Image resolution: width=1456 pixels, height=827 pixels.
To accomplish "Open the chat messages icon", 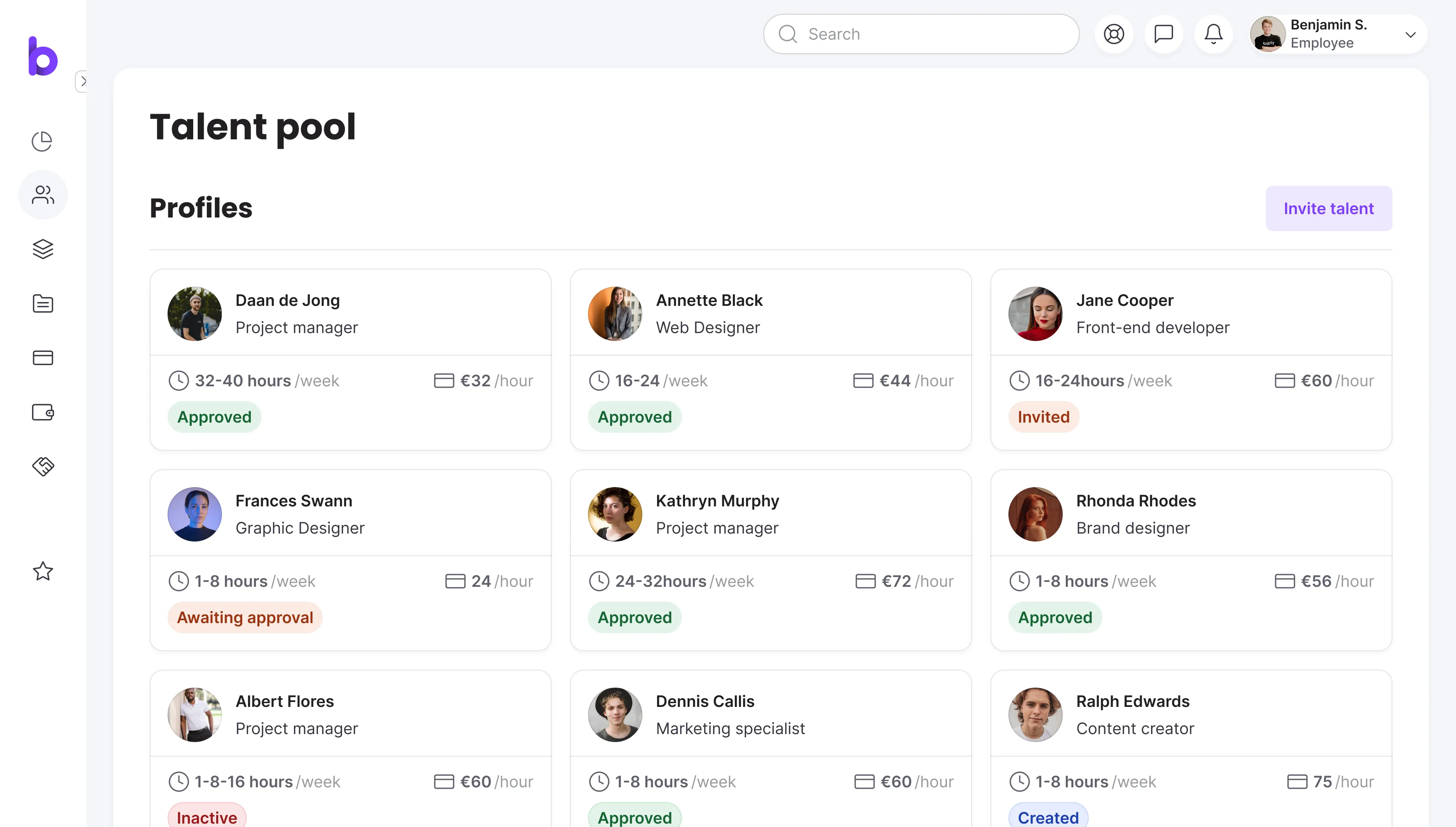I will [1164, 34].
